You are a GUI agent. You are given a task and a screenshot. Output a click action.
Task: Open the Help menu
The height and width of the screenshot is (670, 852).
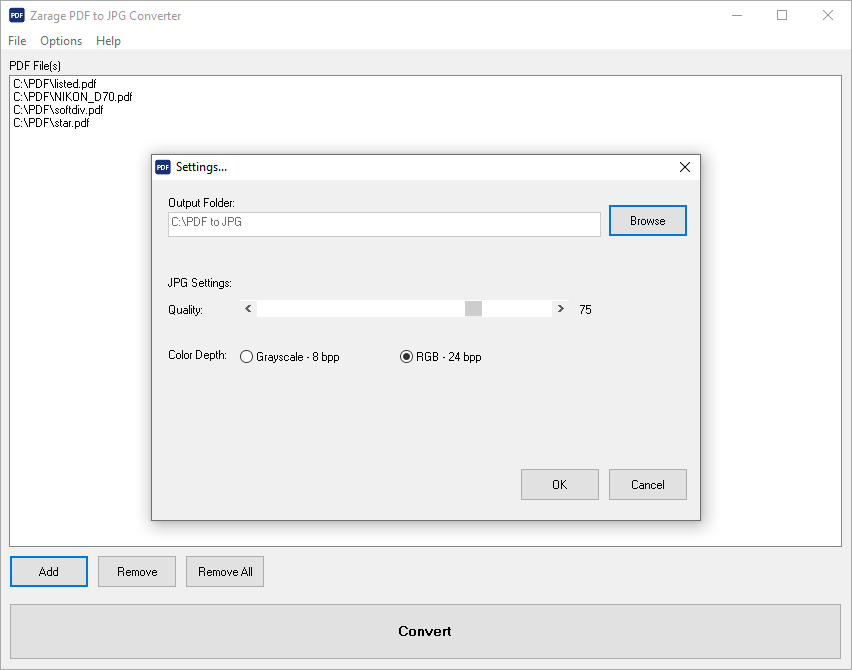tap(108, 41)
